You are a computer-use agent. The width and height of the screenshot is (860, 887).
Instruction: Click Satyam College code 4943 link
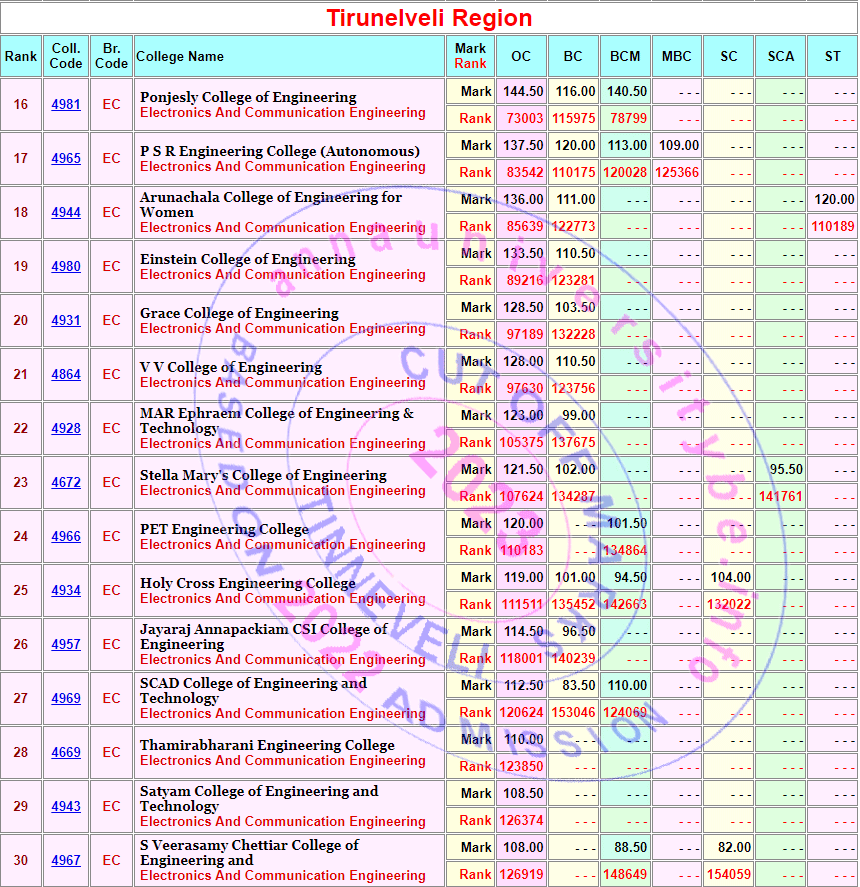tap(66, 807)
